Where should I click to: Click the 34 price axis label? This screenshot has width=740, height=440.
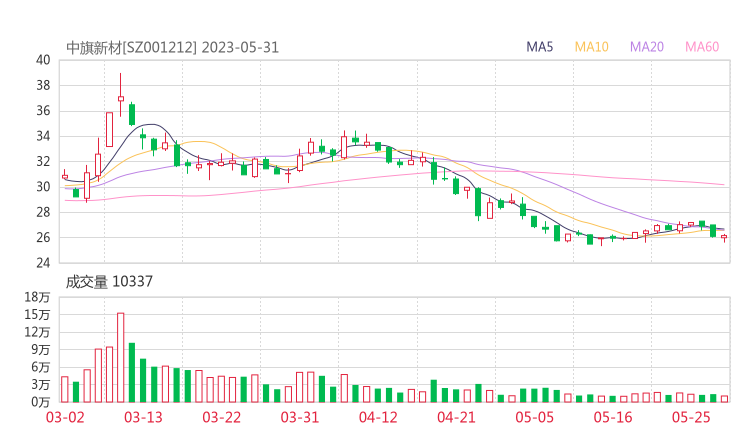43,136
